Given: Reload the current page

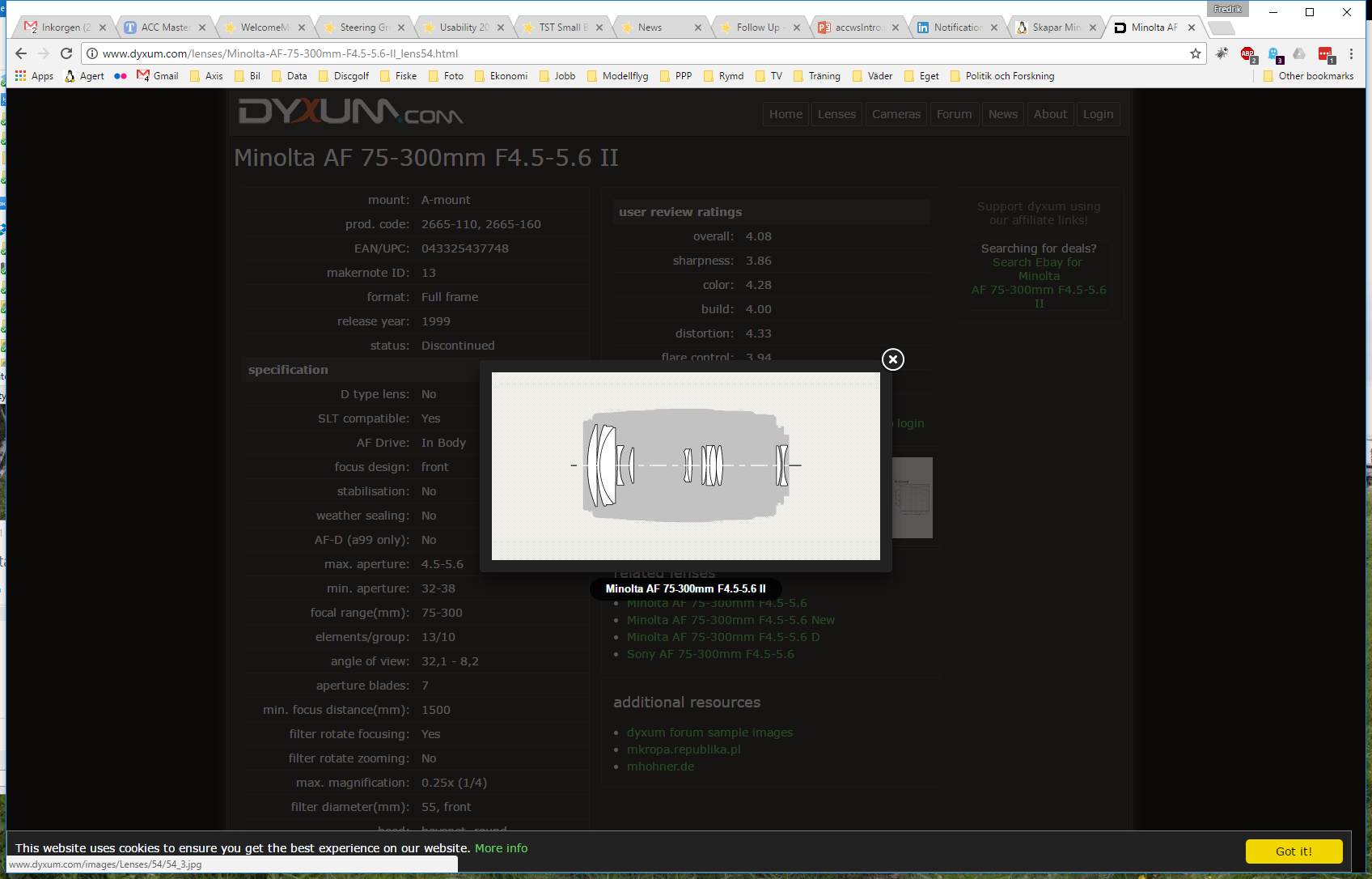Looking at the screenshot, I should [66, 53].
